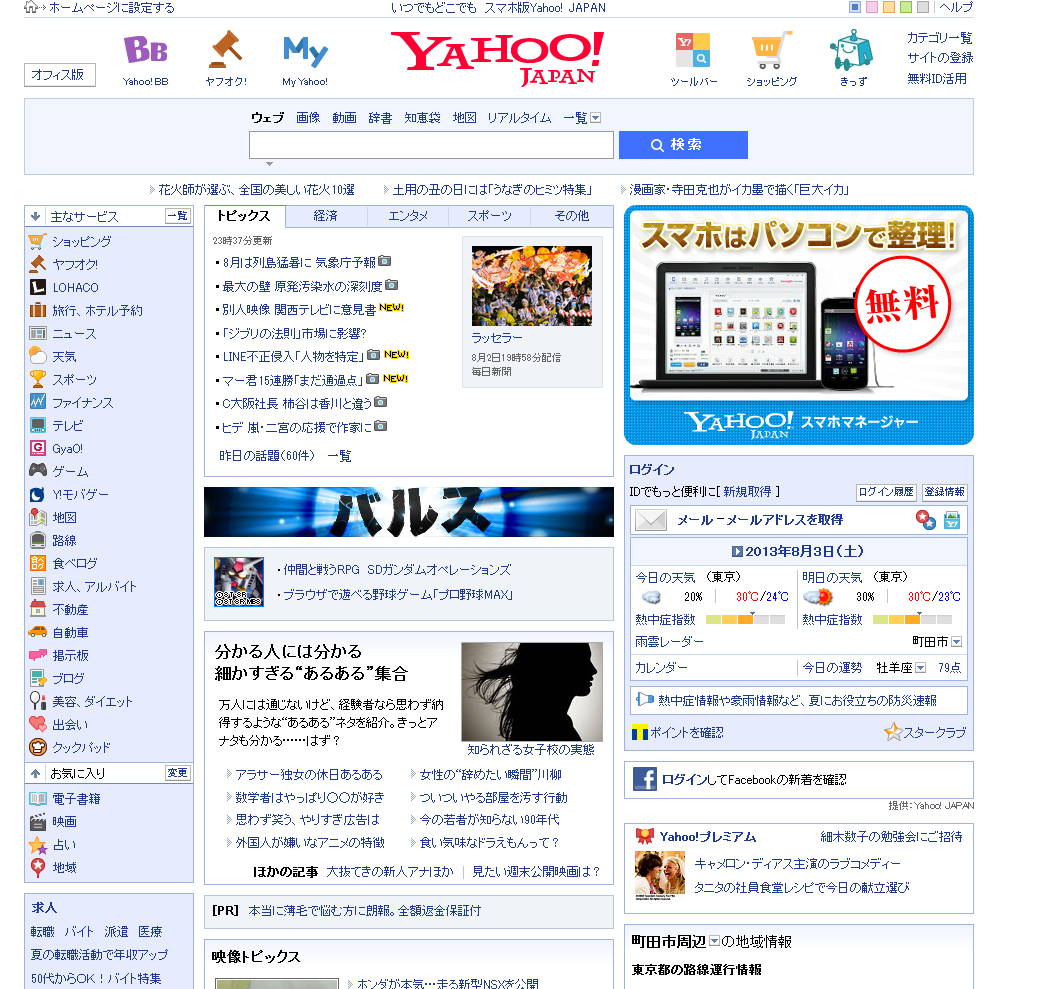Click the LOHACO icon in services list
The image size is (1063, 989).
point(38,287)
